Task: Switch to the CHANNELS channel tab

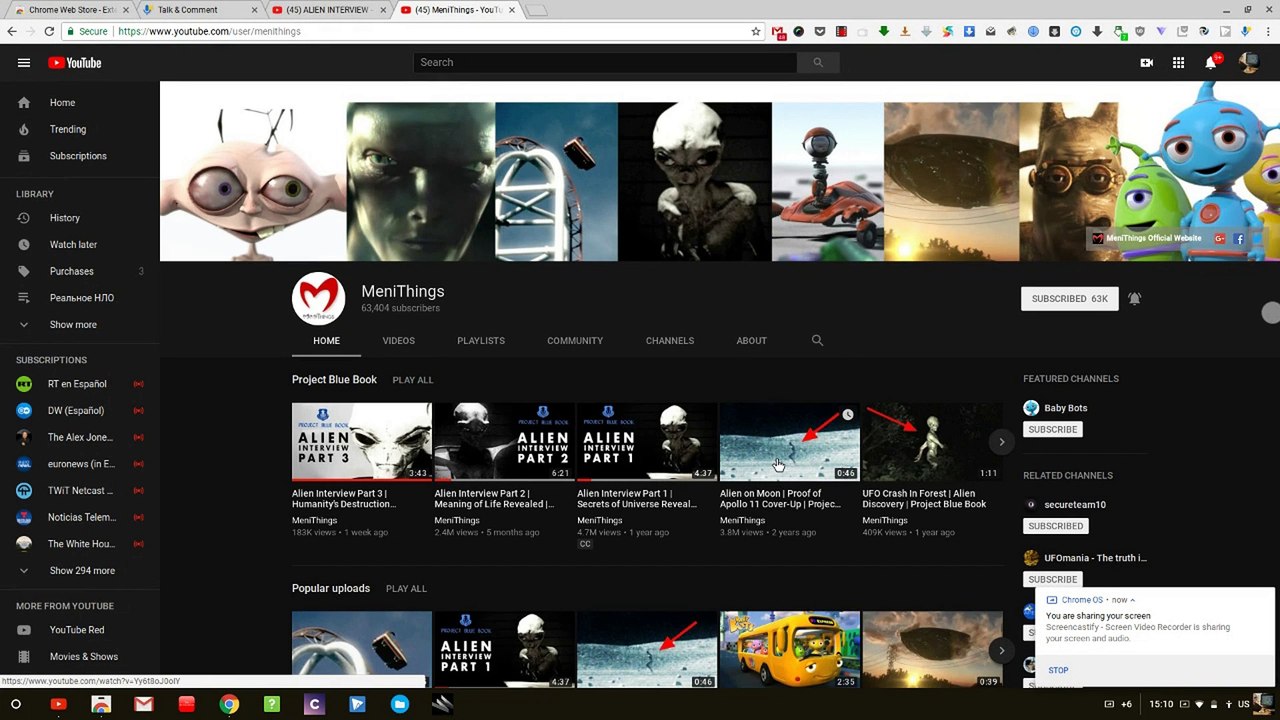Action: point(670,341)
